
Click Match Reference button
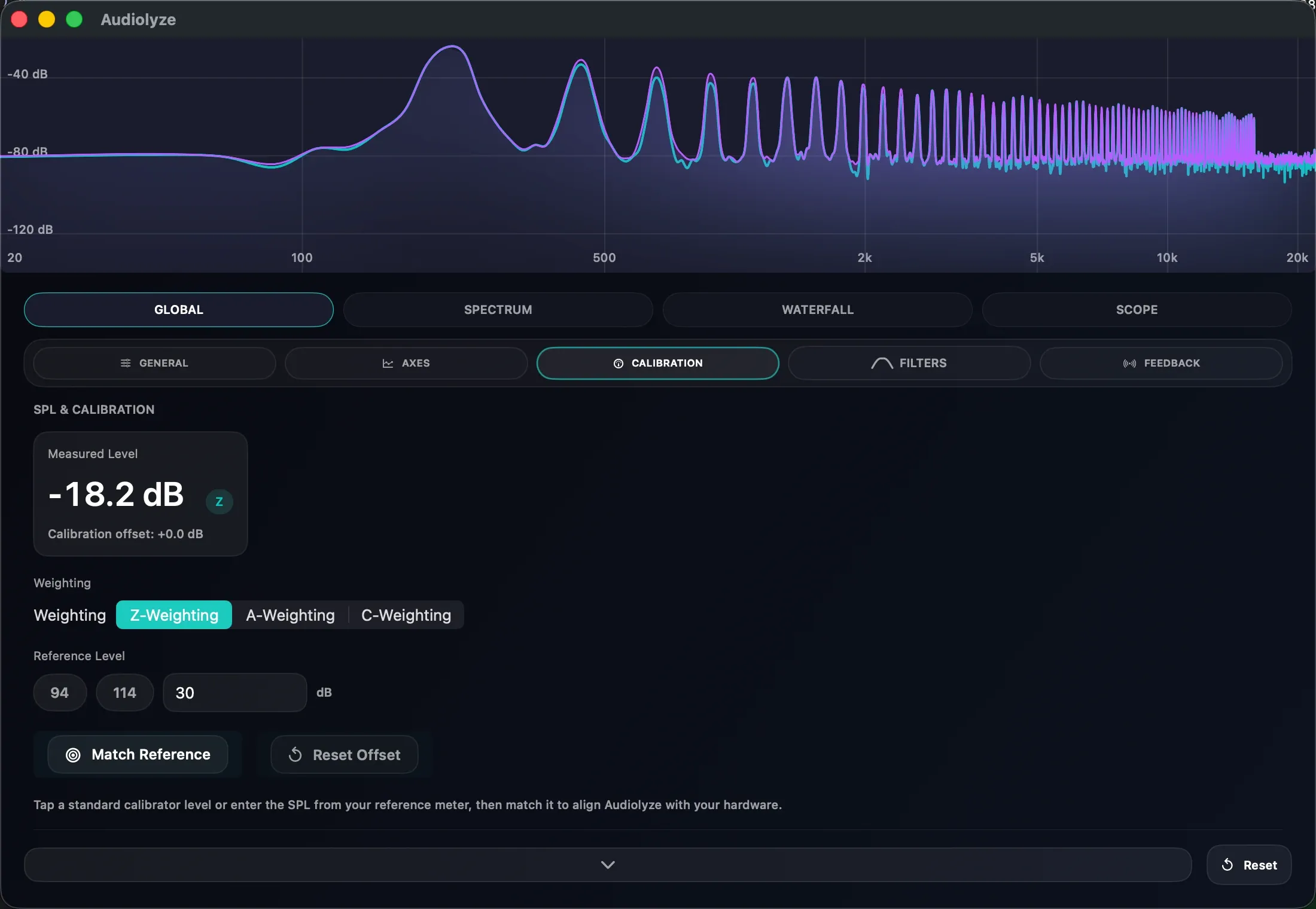coord(138,755)
